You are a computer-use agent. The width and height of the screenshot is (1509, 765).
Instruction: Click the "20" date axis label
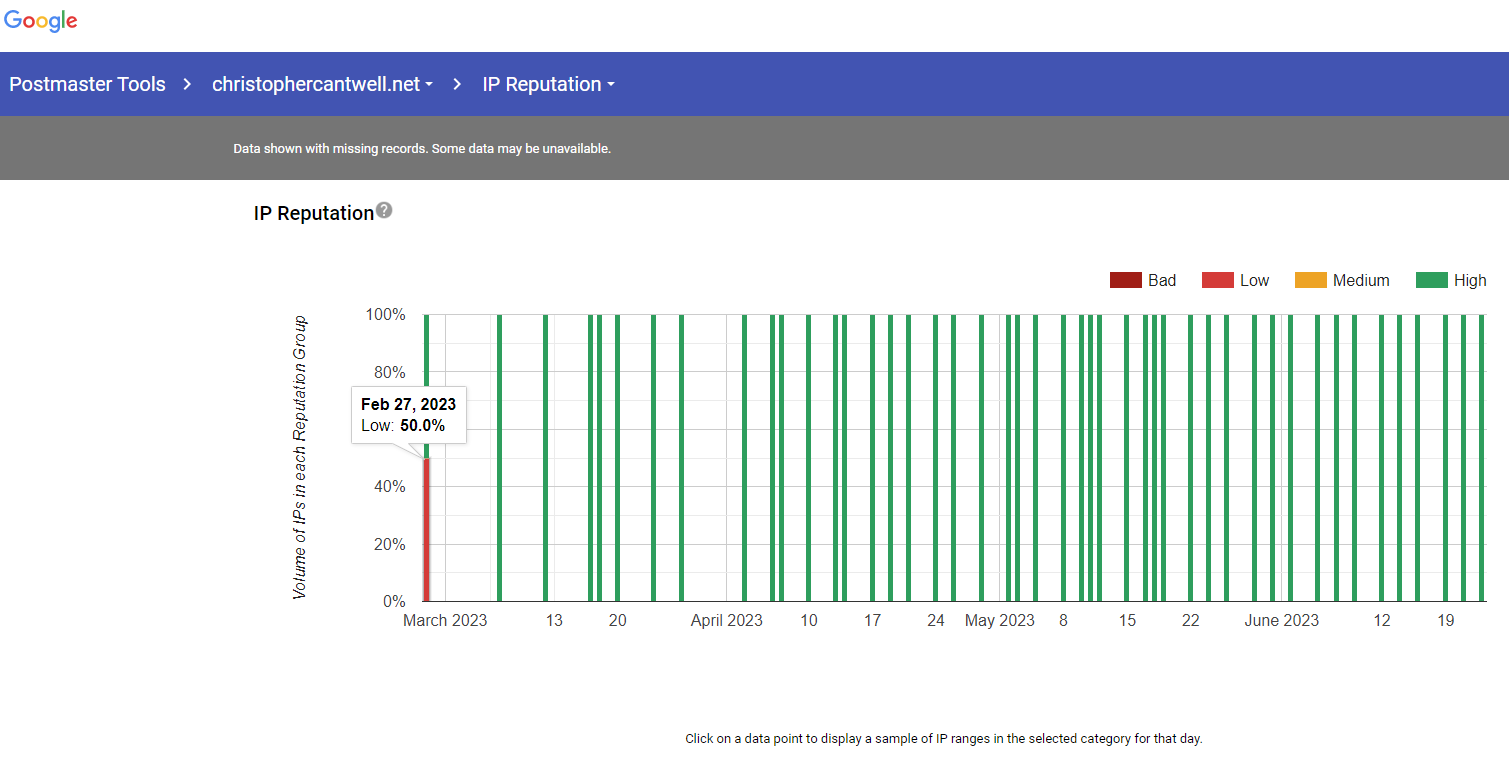(x=618, y=620)
